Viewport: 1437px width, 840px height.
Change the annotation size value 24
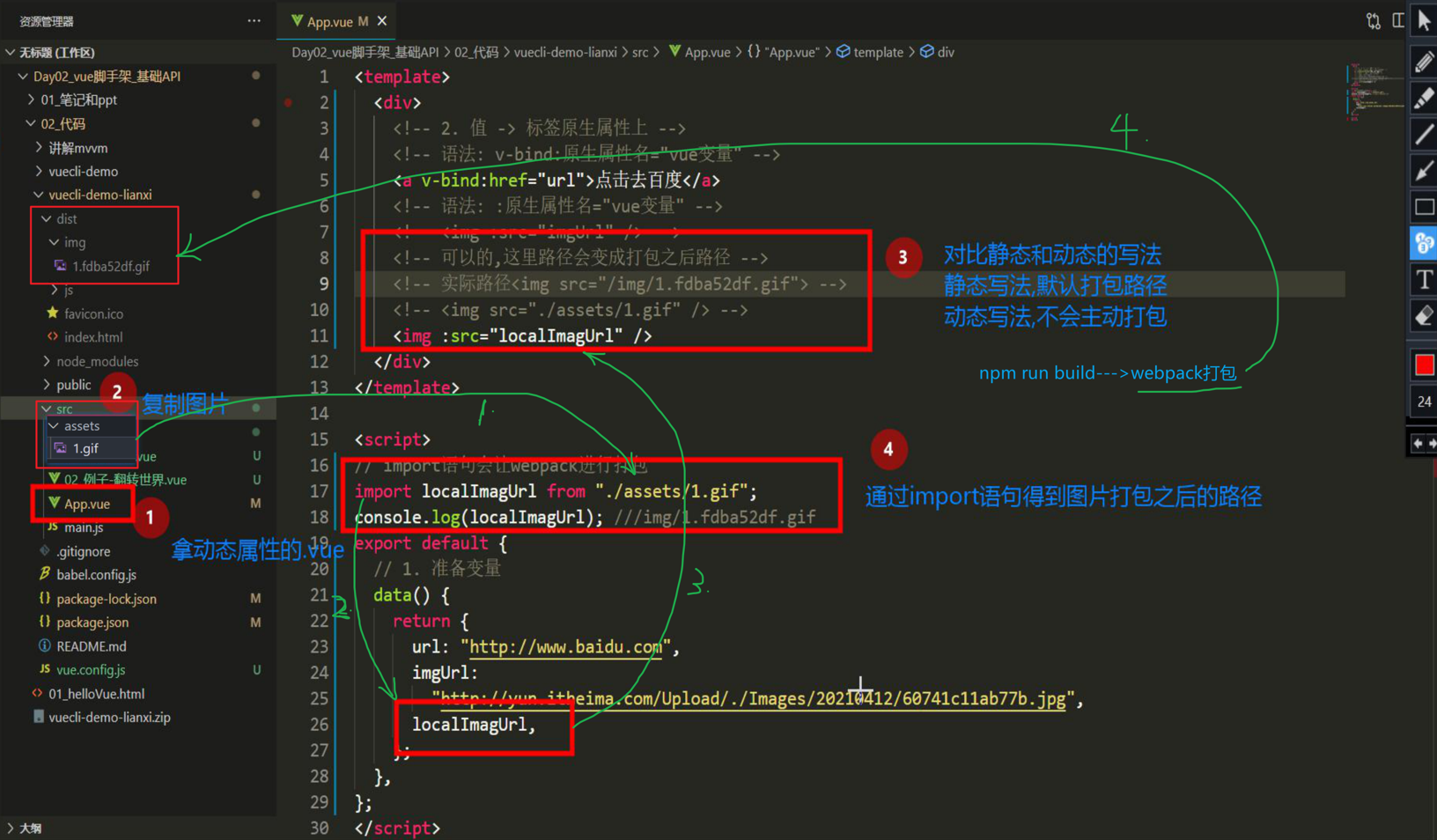pyautogui.click(x=1424, y=402)
